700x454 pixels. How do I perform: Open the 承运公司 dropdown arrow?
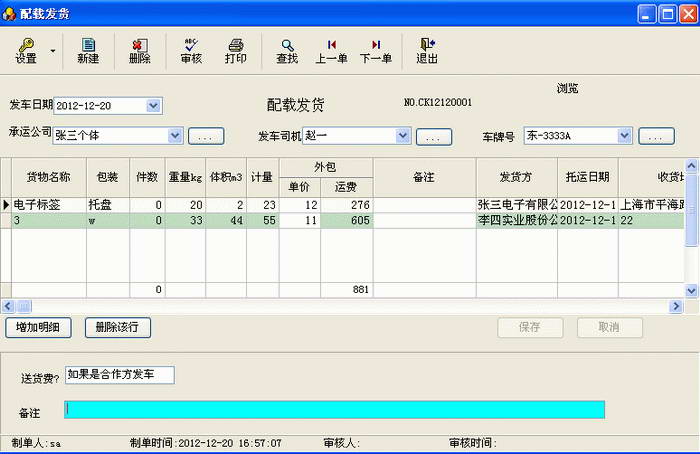point(175,135)
